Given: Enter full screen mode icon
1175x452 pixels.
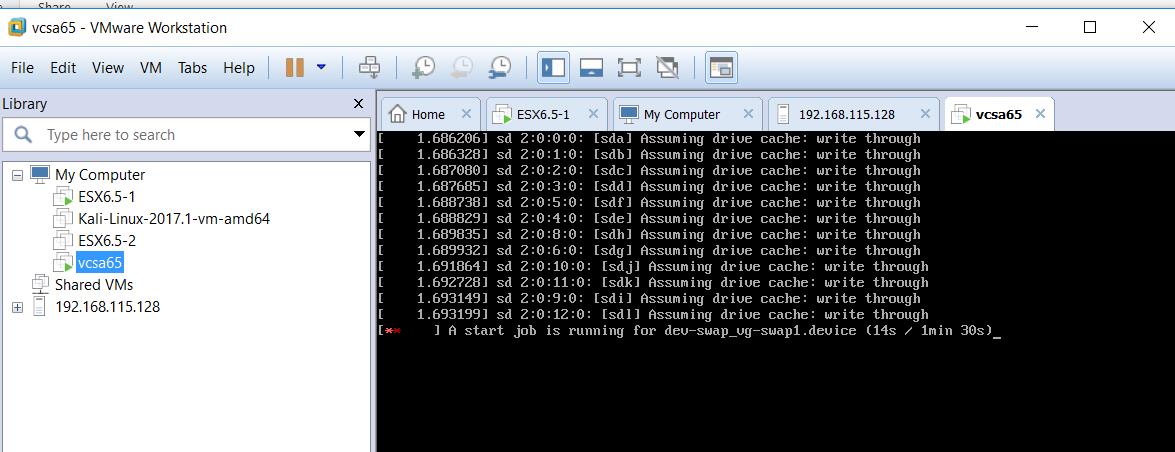Looking at the screenshot, I should click(x=629, y=67).
